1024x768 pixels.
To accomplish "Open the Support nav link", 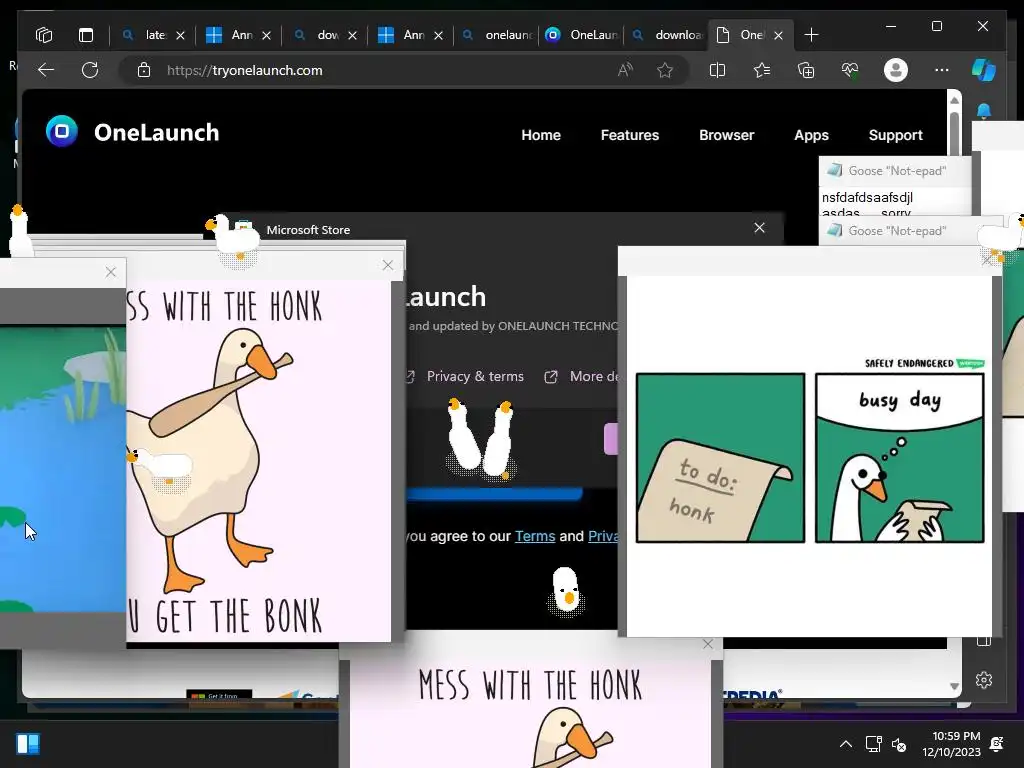I will coord(895,135).
